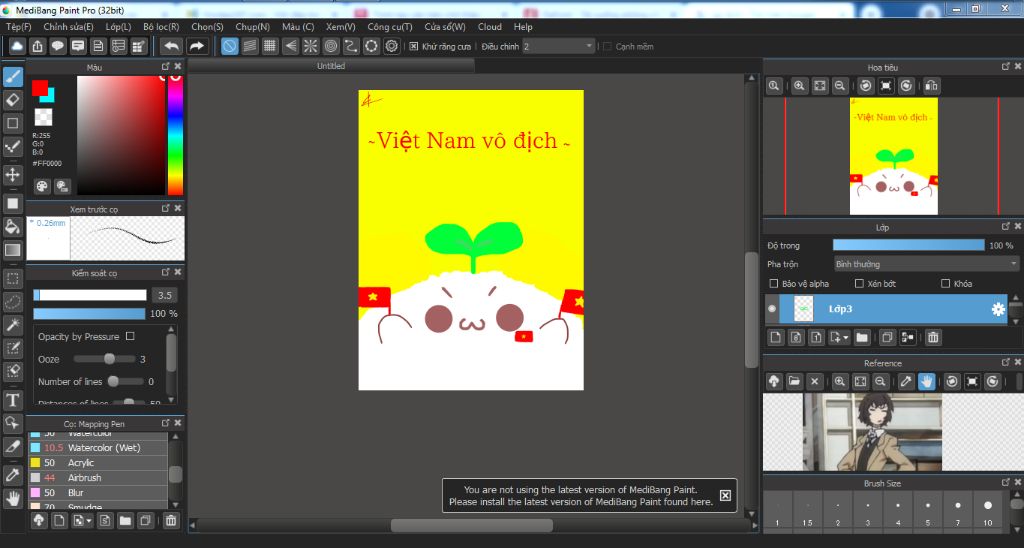This screenshot has height=548, width=1024.
Task: Enable the circle snap guide
Action: (331, 46)
